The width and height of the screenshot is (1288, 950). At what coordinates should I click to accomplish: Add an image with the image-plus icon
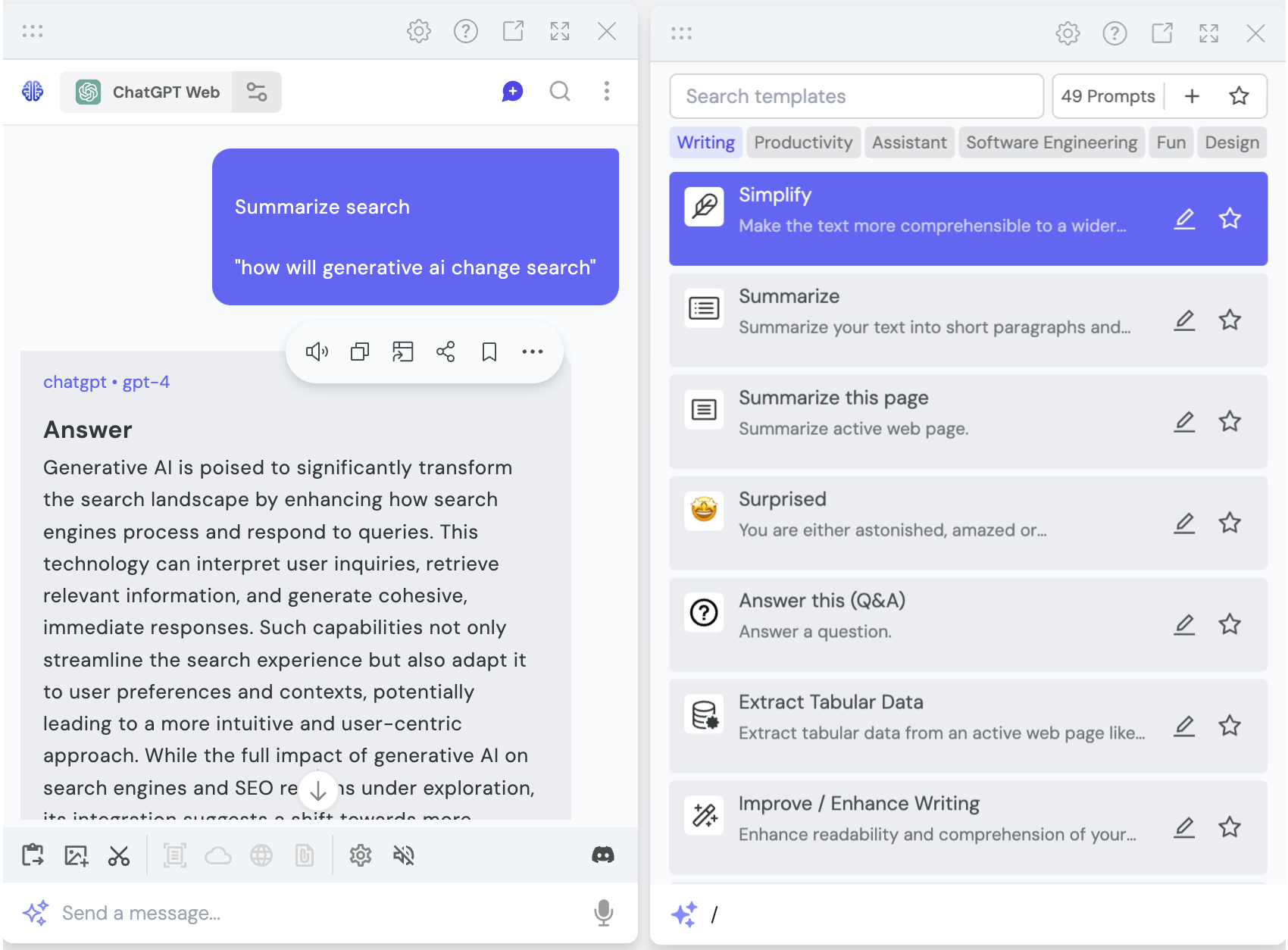pyautogui.click(x=76, y=855)
